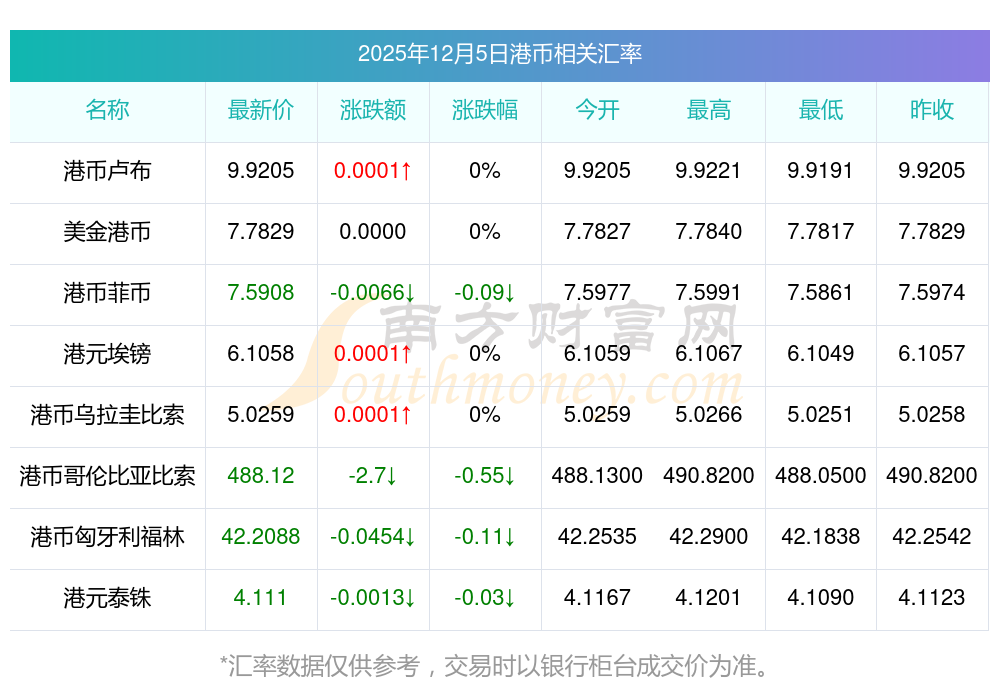Click open value 4.1167
Viewport: 1000px width, 697px height.
pyautogui.click(x=597, y=598)
